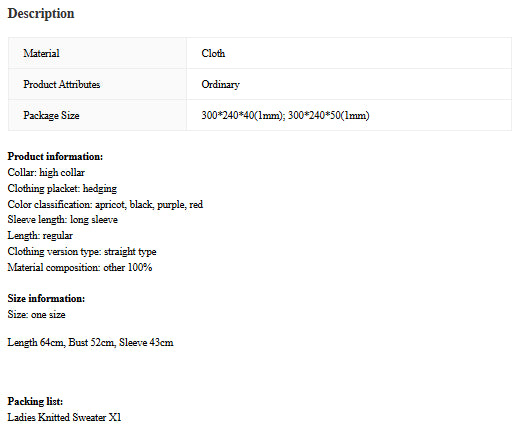The height and width of the screenshot is (431, 515).
Task: Click the Length 64cm measurements line
Action: point(90,342)
